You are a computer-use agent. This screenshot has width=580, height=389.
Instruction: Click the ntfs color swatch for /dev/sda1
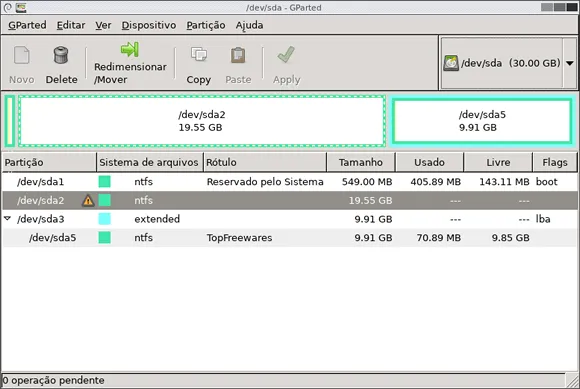coord(105,182)
